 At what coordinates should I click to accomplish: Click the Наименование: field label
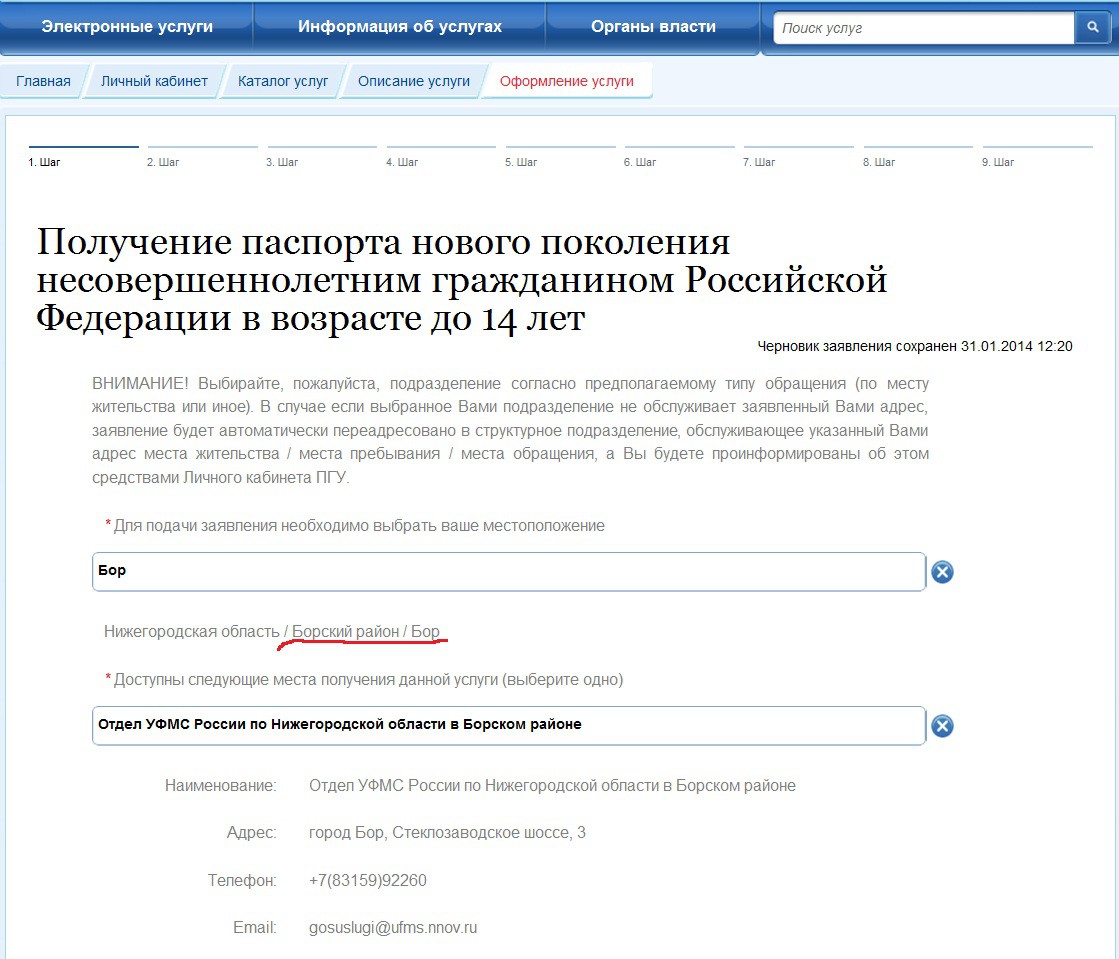pyautogui.click(x=221, y=786)
